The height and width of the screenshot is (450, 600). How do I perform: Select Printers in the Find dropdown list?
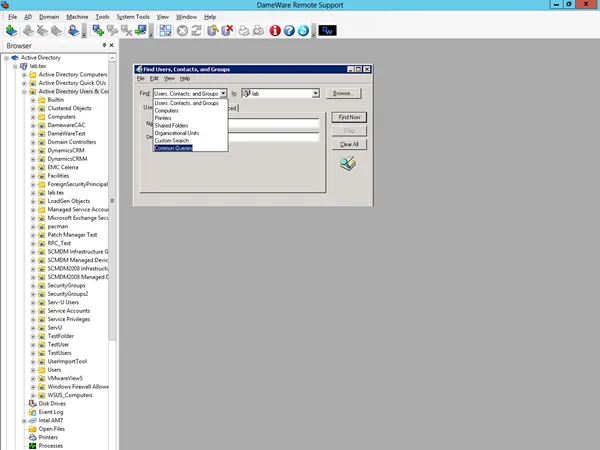[x=163, y=118]
